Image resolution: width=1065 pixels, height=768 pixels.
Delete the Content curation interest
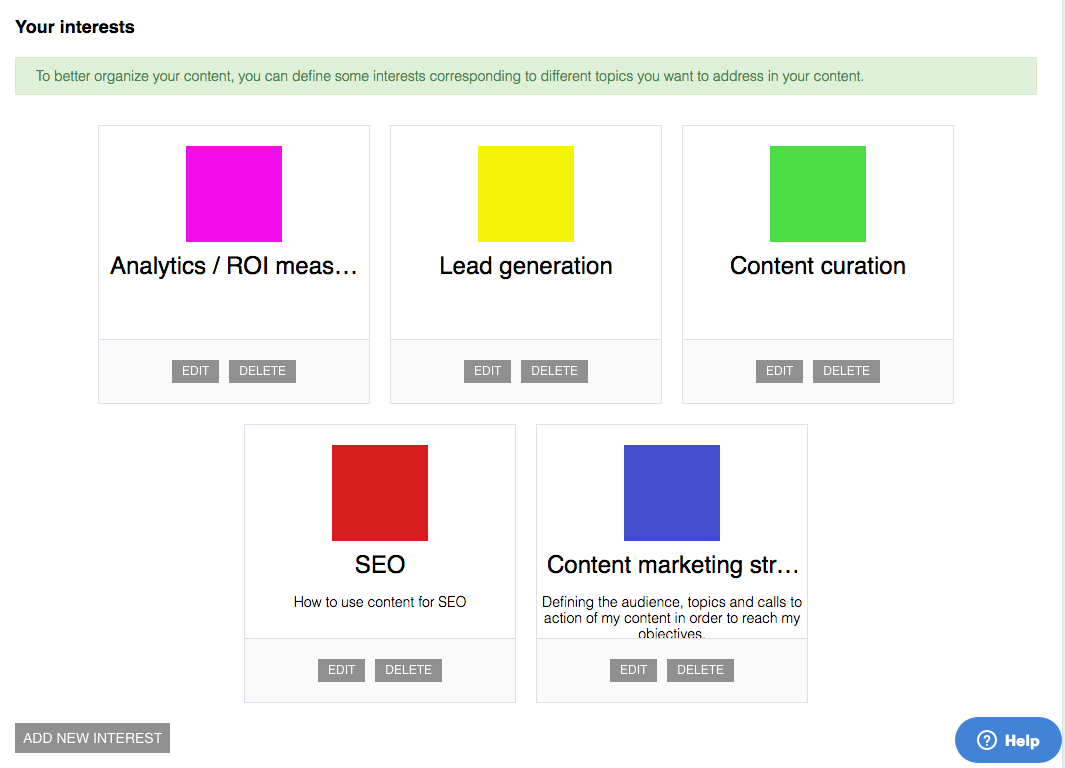(x=846, y=371)
